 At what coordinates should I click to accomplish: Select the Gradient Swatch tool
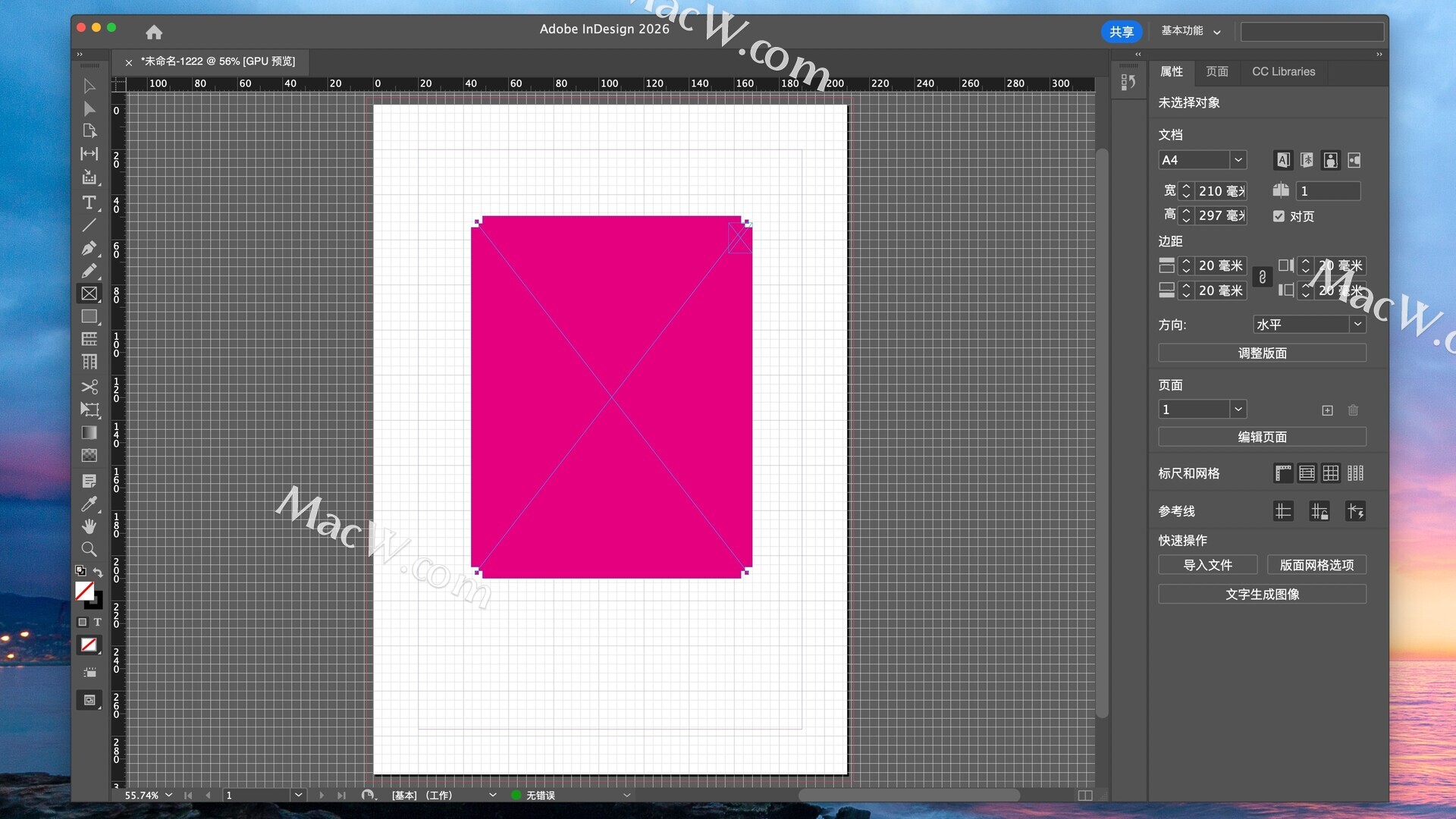click(x=89, y=432)
